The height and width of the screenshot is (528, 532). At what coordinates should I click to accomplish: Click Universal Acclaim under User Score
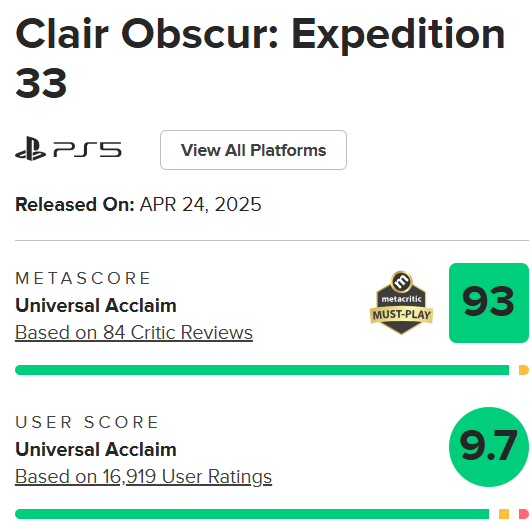96,449
